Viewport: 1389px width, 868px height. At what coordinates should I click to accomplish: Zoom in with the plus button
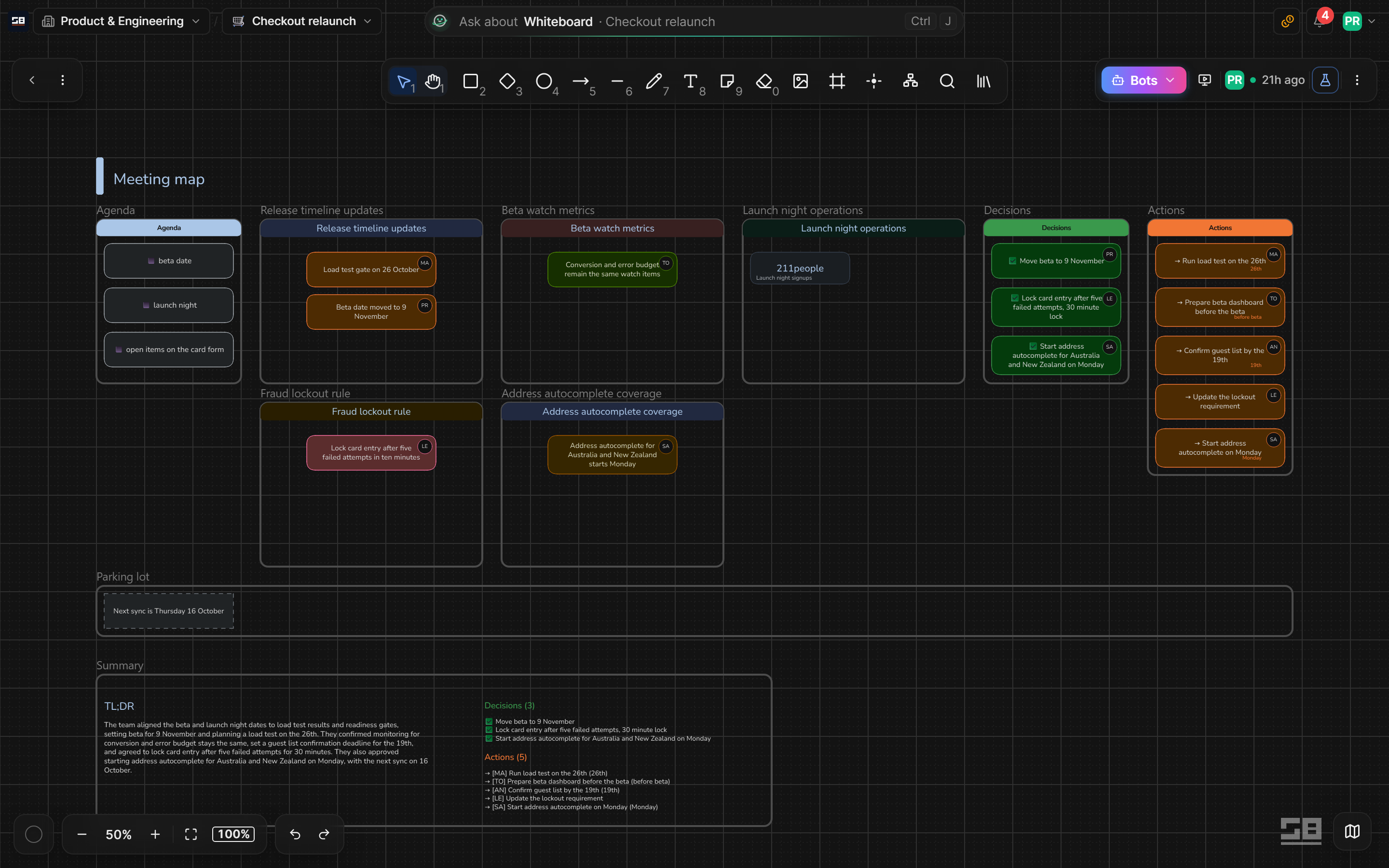click(155, 834)
